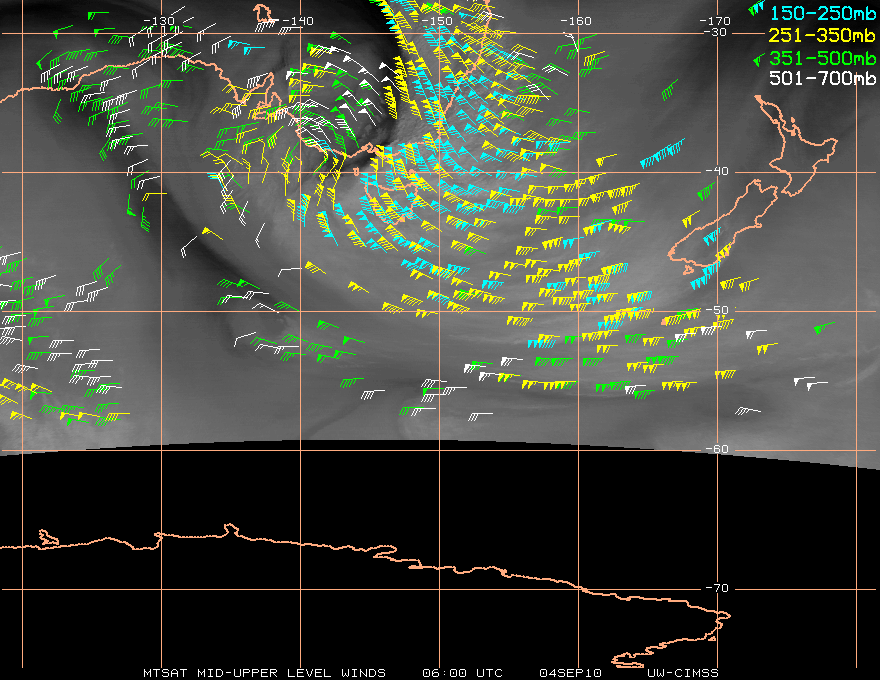880x680 pixels.
Task: Click the -130 longitude label
Action: pos(159,21)
